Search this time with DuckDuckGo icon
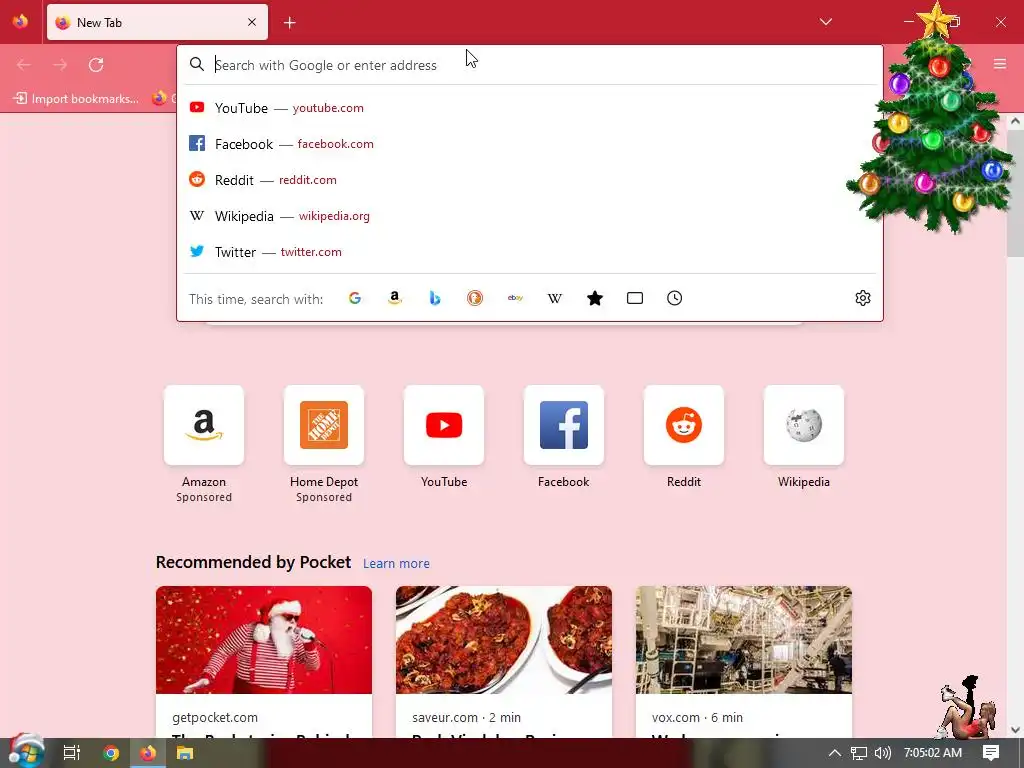This screenshot has height=768, width=1024. [475, 298]
